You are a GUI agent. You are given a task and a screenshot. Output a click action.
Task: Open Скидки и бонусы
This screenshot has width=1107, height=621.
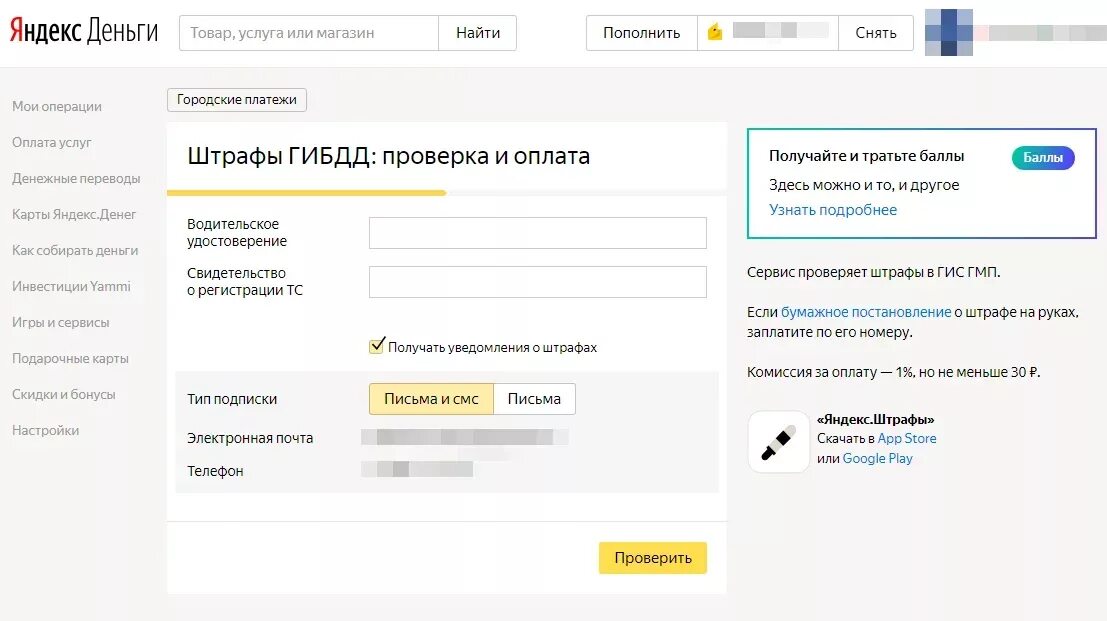pos(64,394)
